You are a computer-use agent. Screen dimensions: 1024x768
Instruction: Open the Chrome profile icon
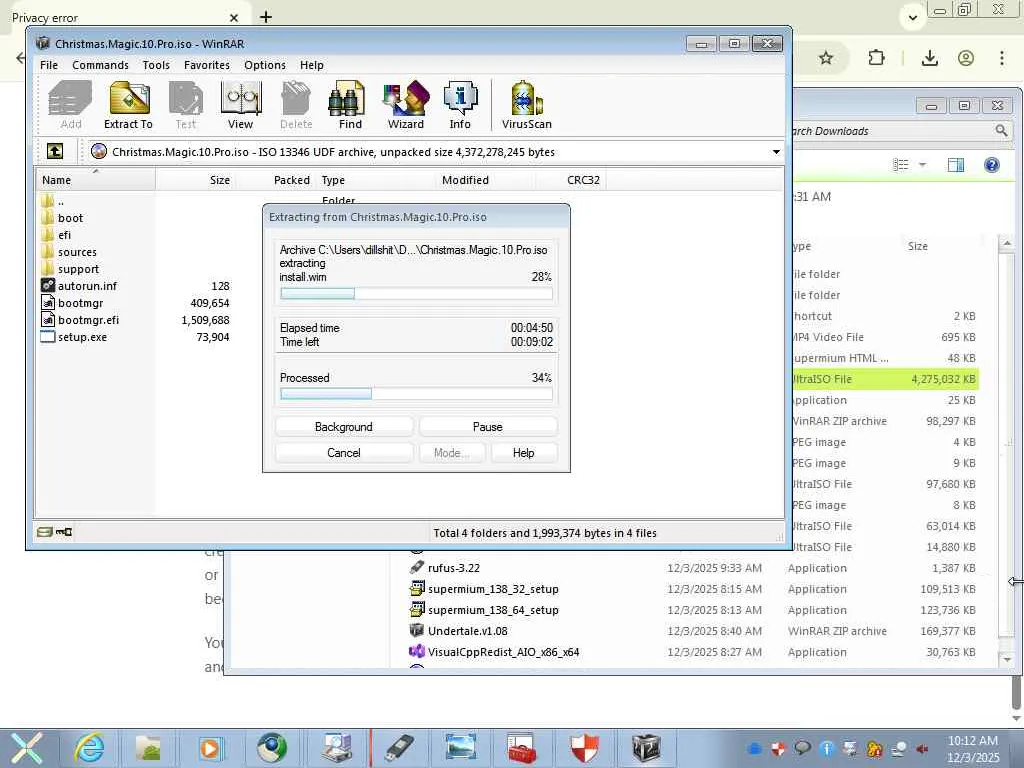click(x=966, y=58)
